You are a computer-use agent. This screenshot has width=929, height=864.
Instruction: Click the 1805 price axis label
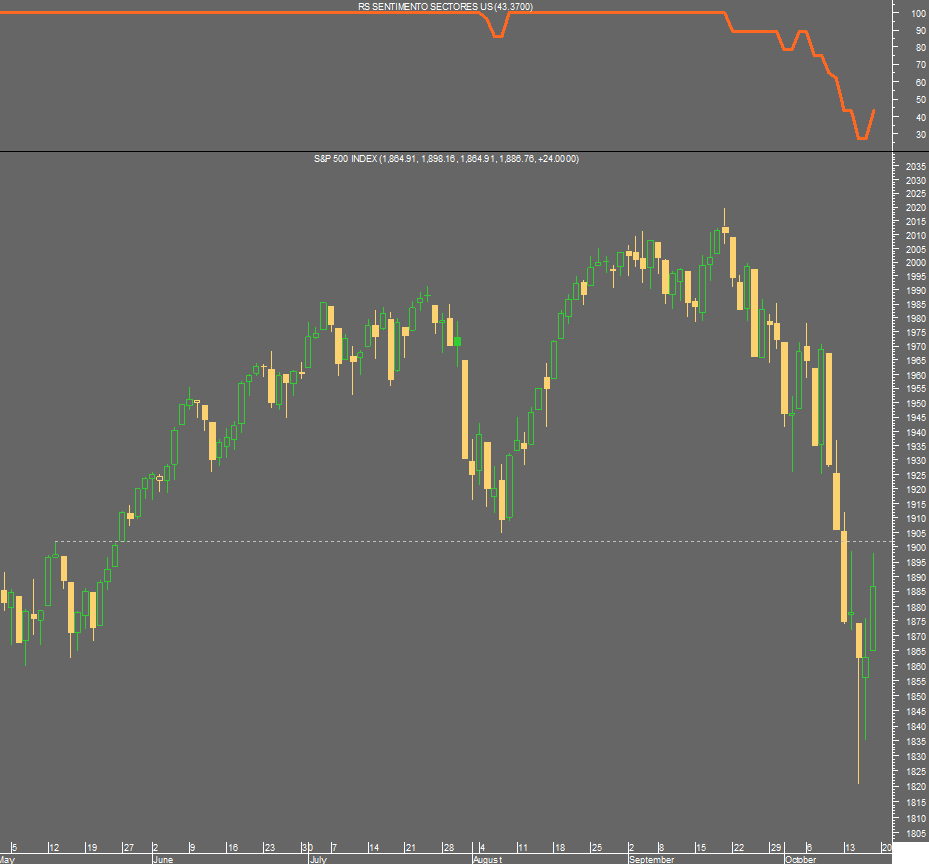[915, 833]
